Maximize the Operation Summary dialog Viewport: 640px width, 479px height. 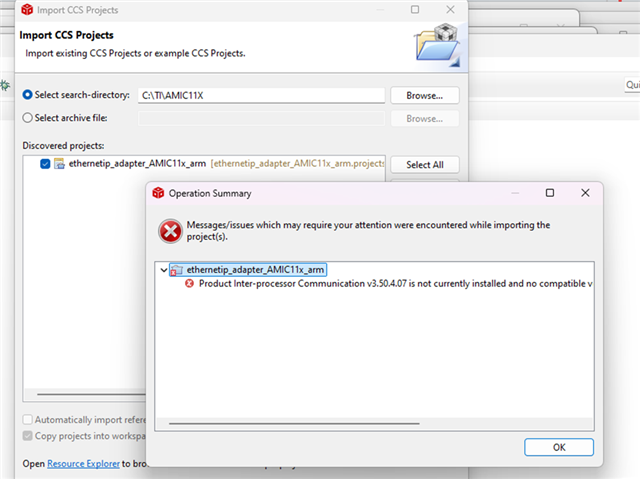tap(550, 193)
